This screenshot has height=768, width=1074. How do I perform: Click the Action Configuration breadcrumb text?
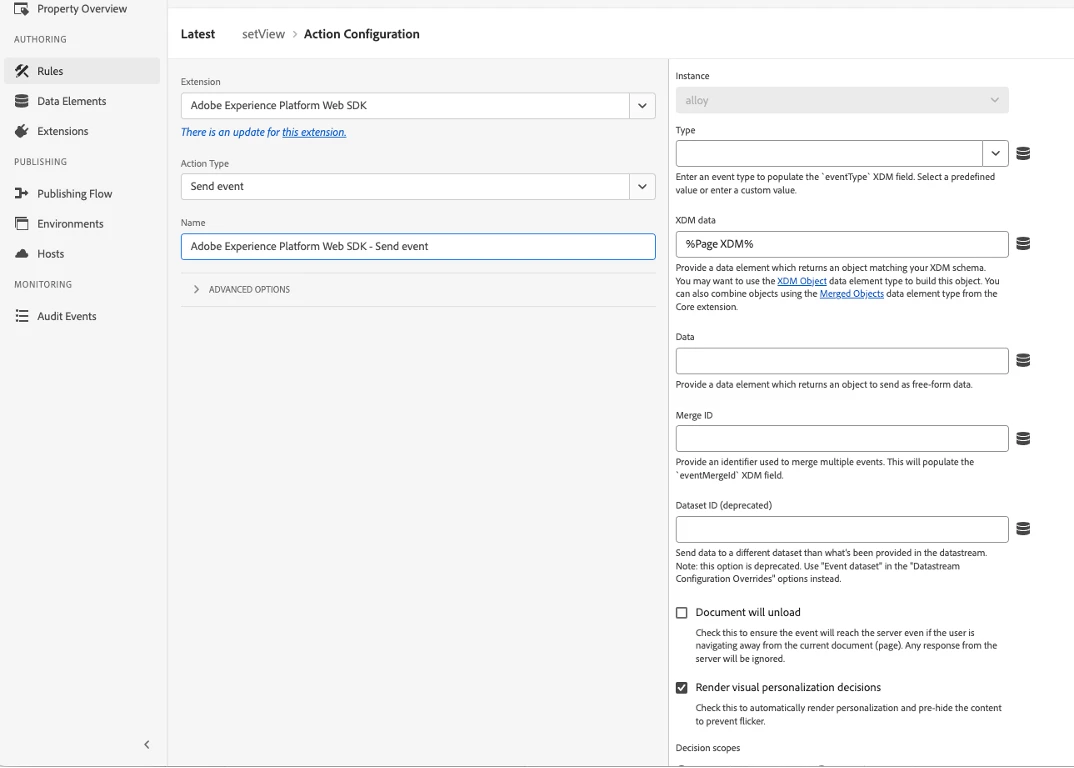pyautogui.click(x=362, y=34)
